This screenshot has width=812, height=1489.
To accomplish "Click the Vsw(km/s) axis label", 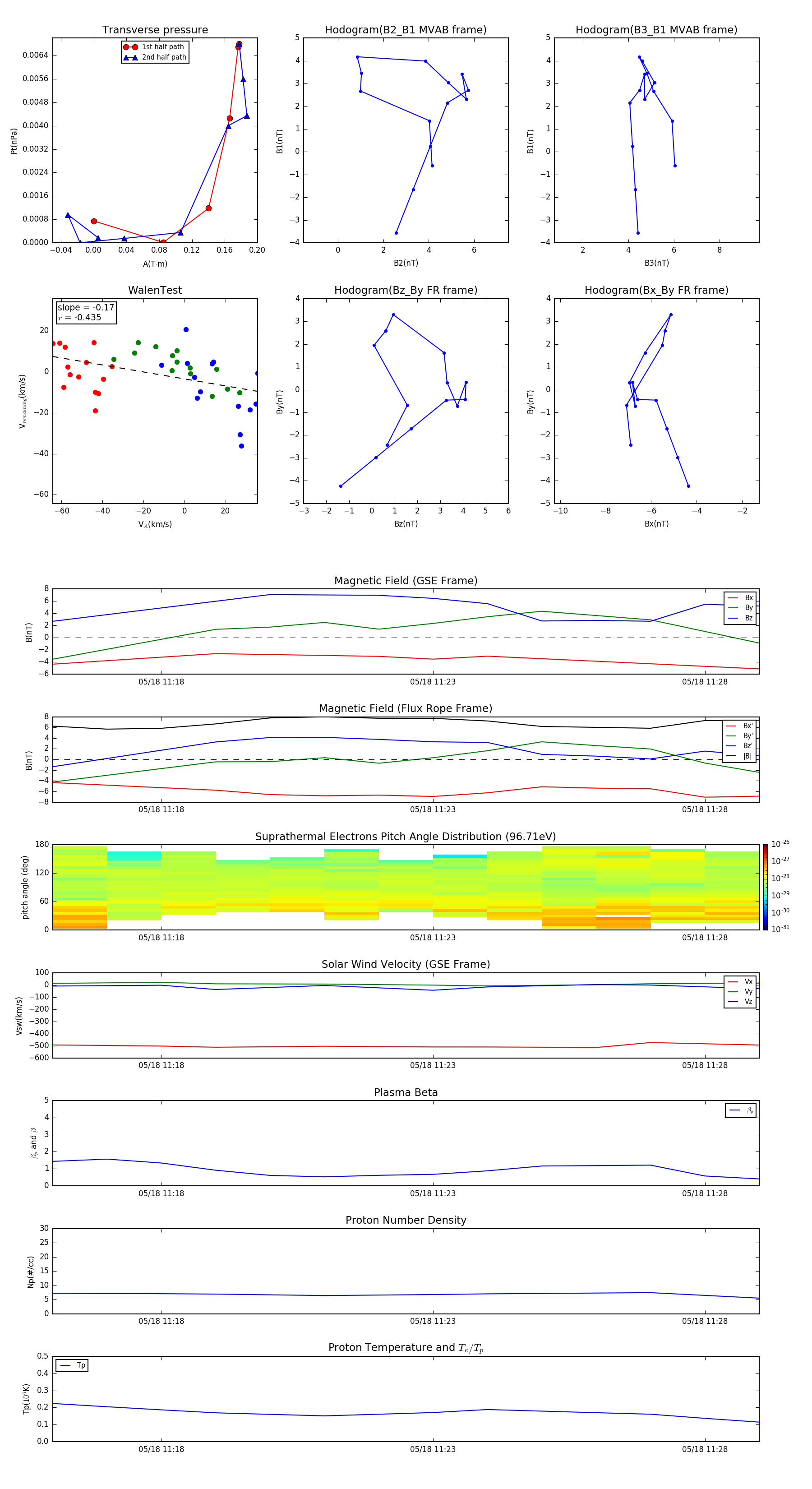I will (18, 1015).
